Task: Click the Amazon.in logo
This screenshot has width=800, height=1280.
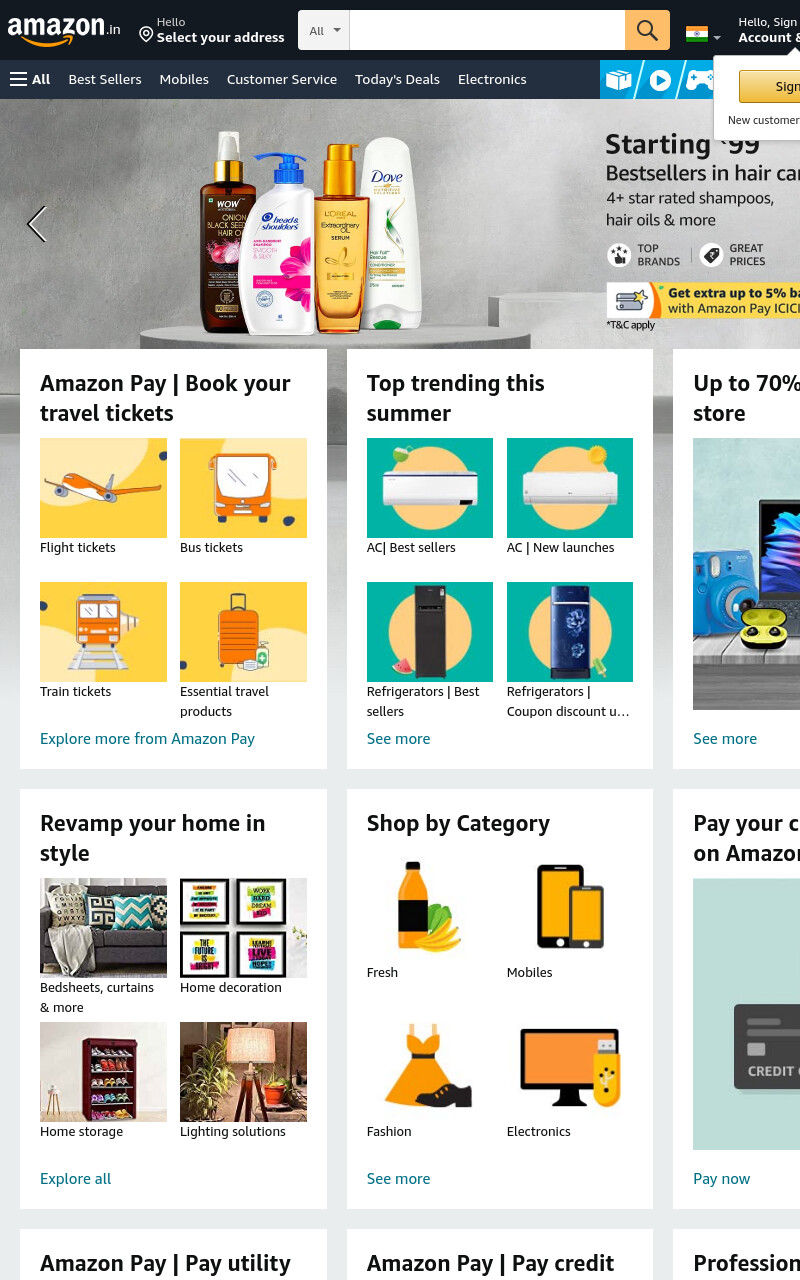Action: pyautogui.click(x=64, y=30)
